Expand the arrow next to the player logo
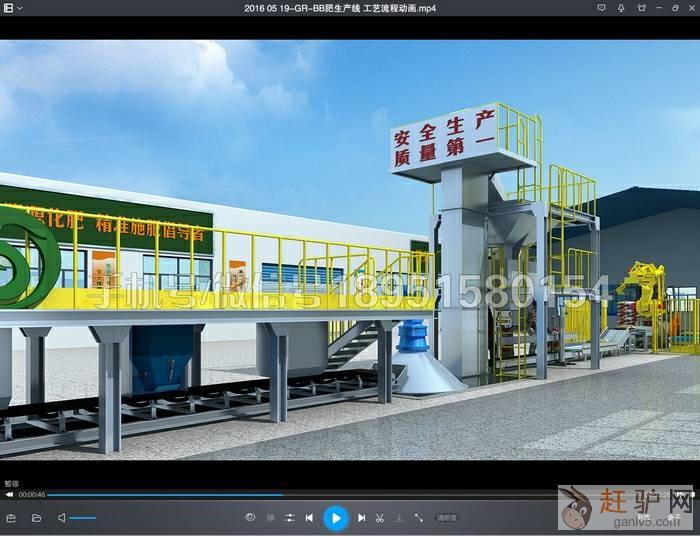This screenshot has height=536, width=700. point(20,8)
